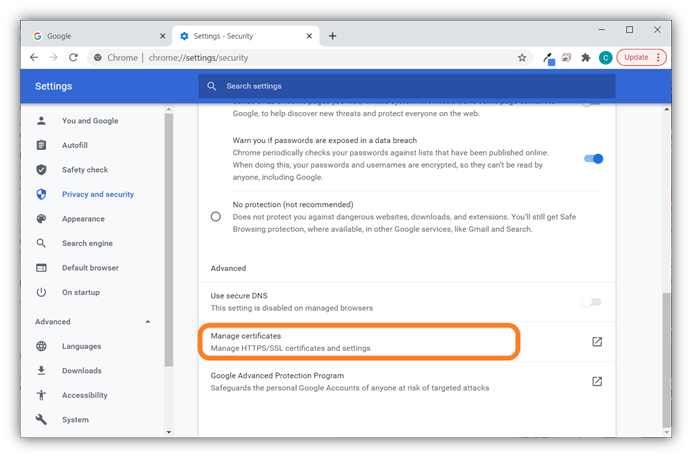
Task: Click the Accessibility figure icon
Action: (41, 395)
